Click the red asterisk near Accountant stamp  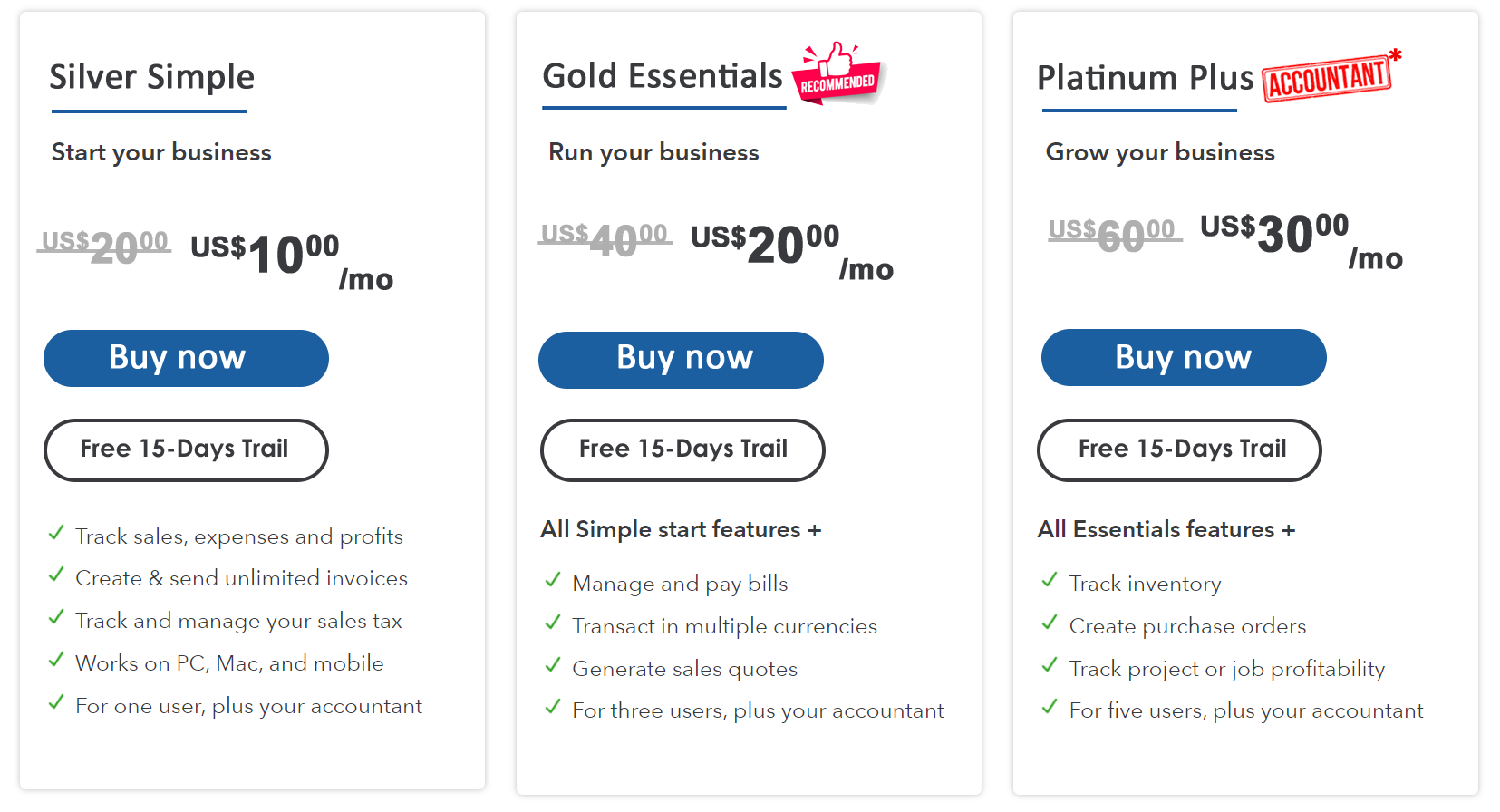click(1396, 56)
